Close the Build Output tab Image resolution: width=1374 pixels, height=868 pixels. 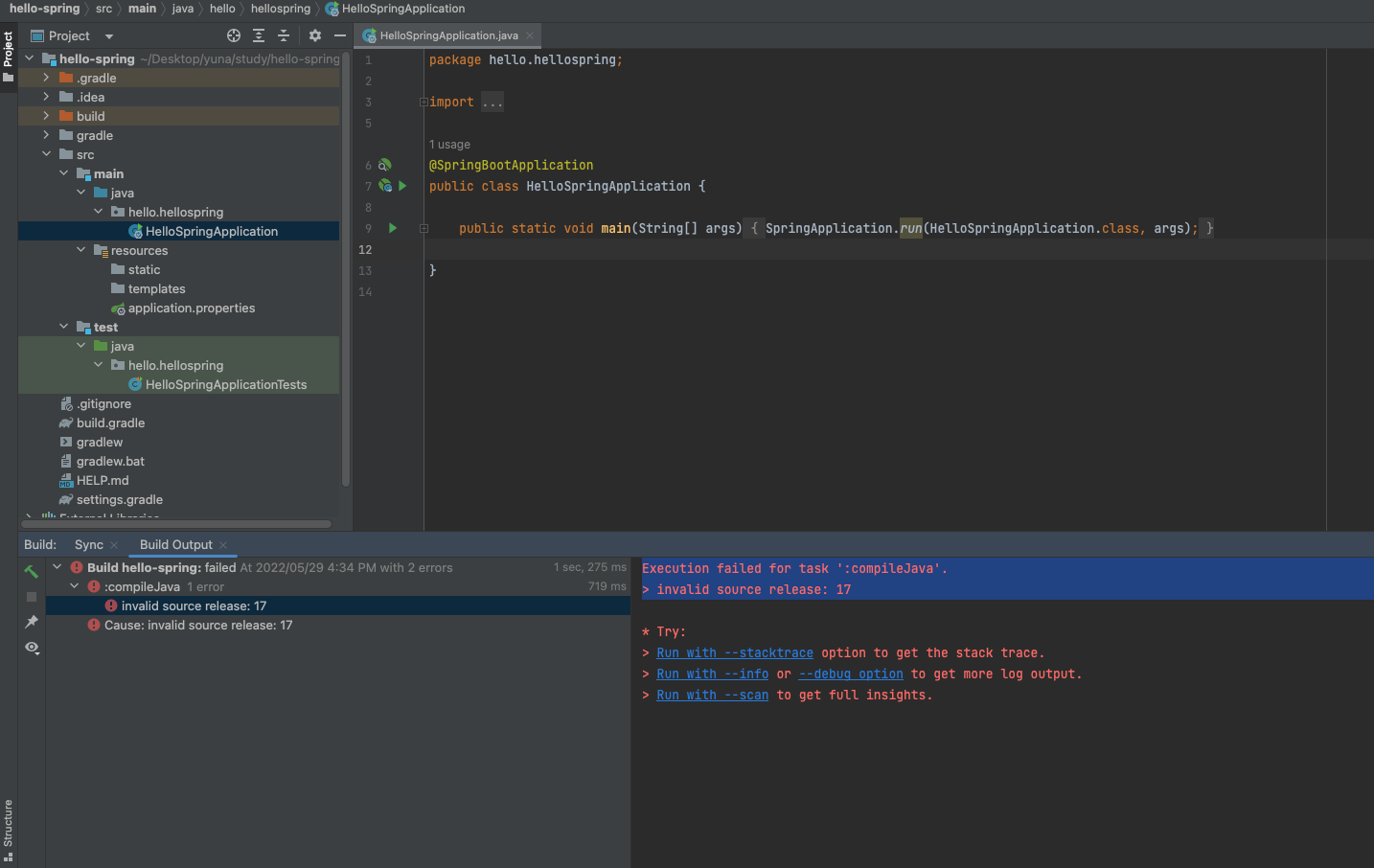pyautogui.click(x=223, y=545)
